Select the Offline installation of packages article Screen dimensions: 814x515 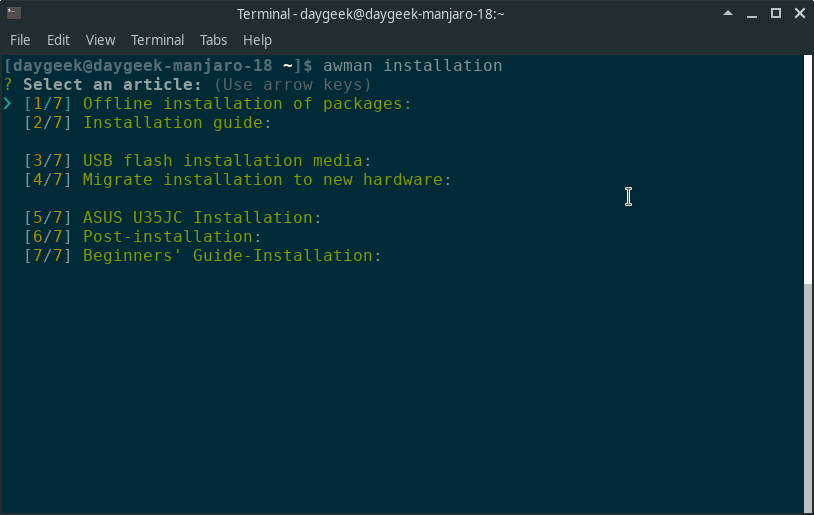click(x=247, y=104)
